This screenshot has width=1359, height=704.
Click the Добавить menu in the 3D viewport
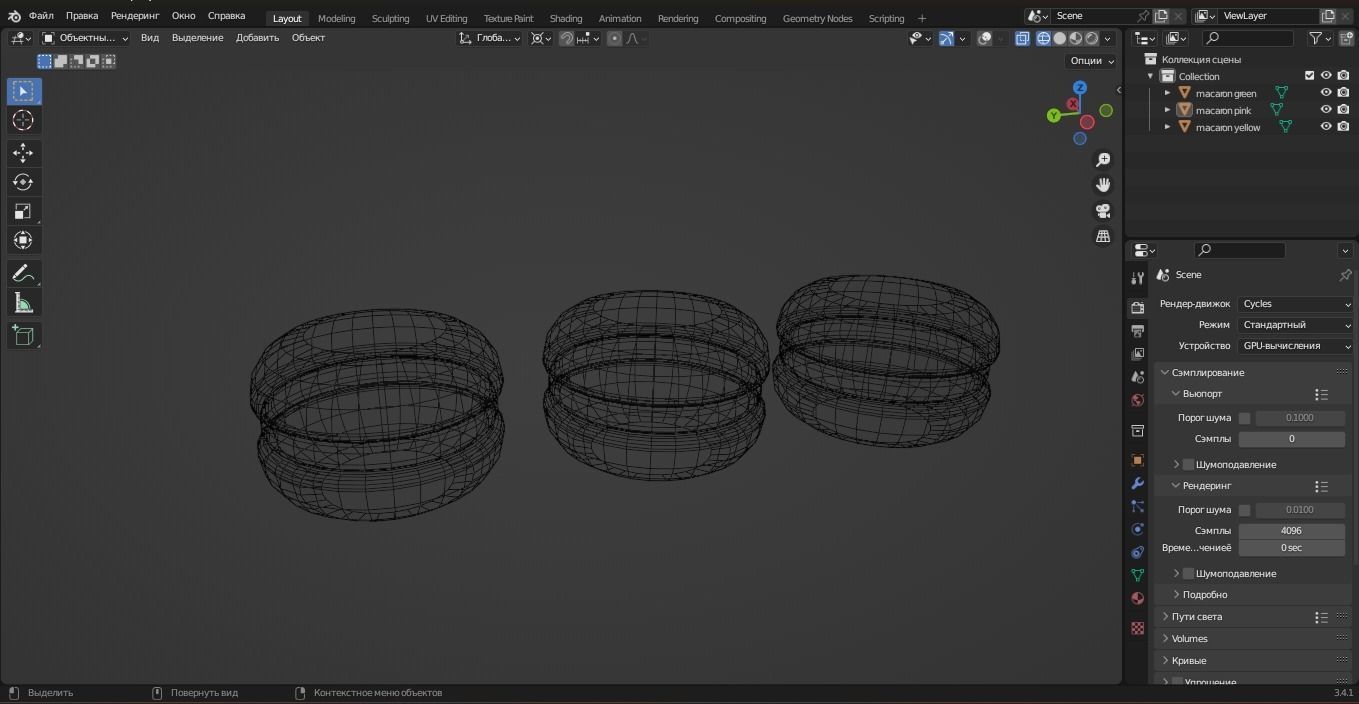coord(256,37)
